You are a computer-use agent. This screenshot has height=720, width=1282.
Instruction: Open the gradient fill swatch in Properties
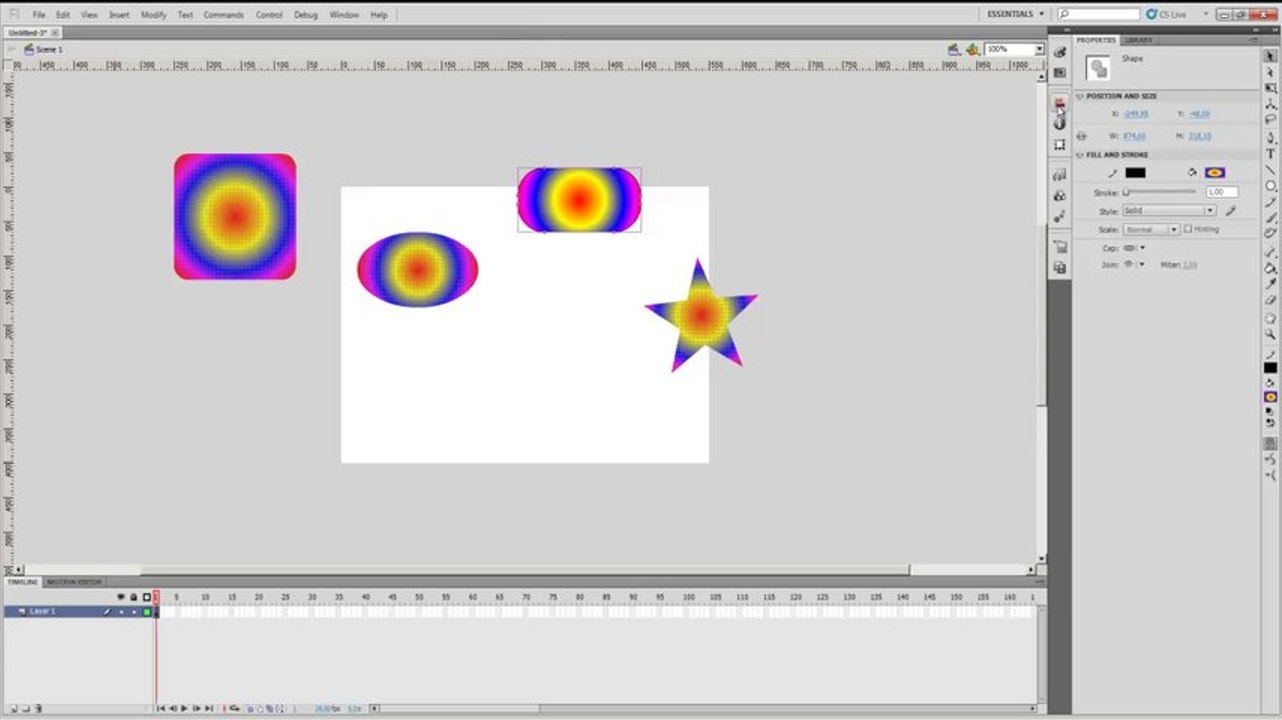point(1215,173)
